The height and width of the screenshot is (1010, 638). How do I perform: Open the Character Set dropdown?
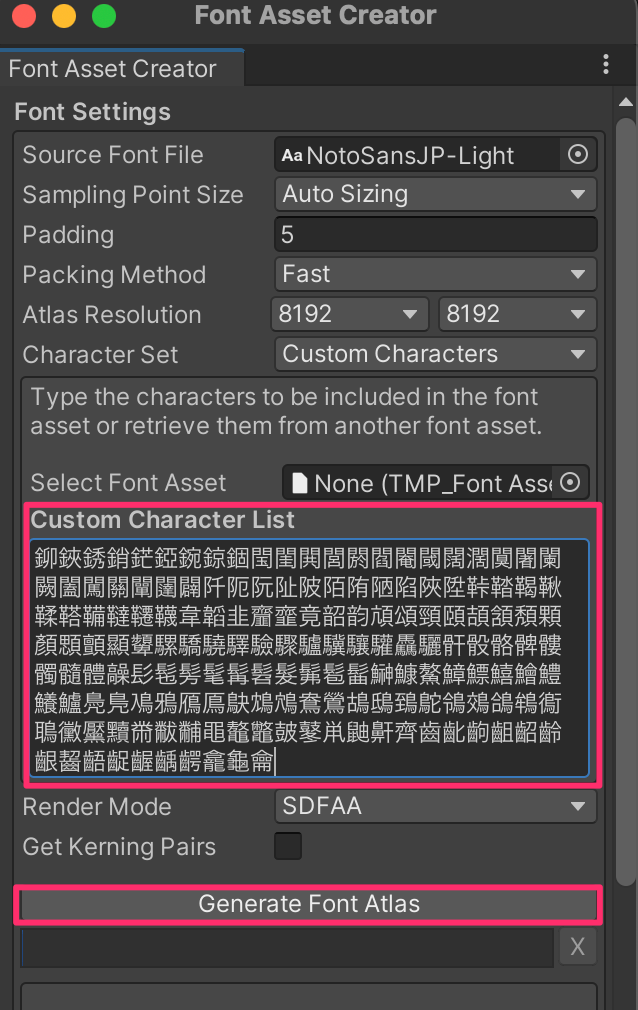coord(435,354)
